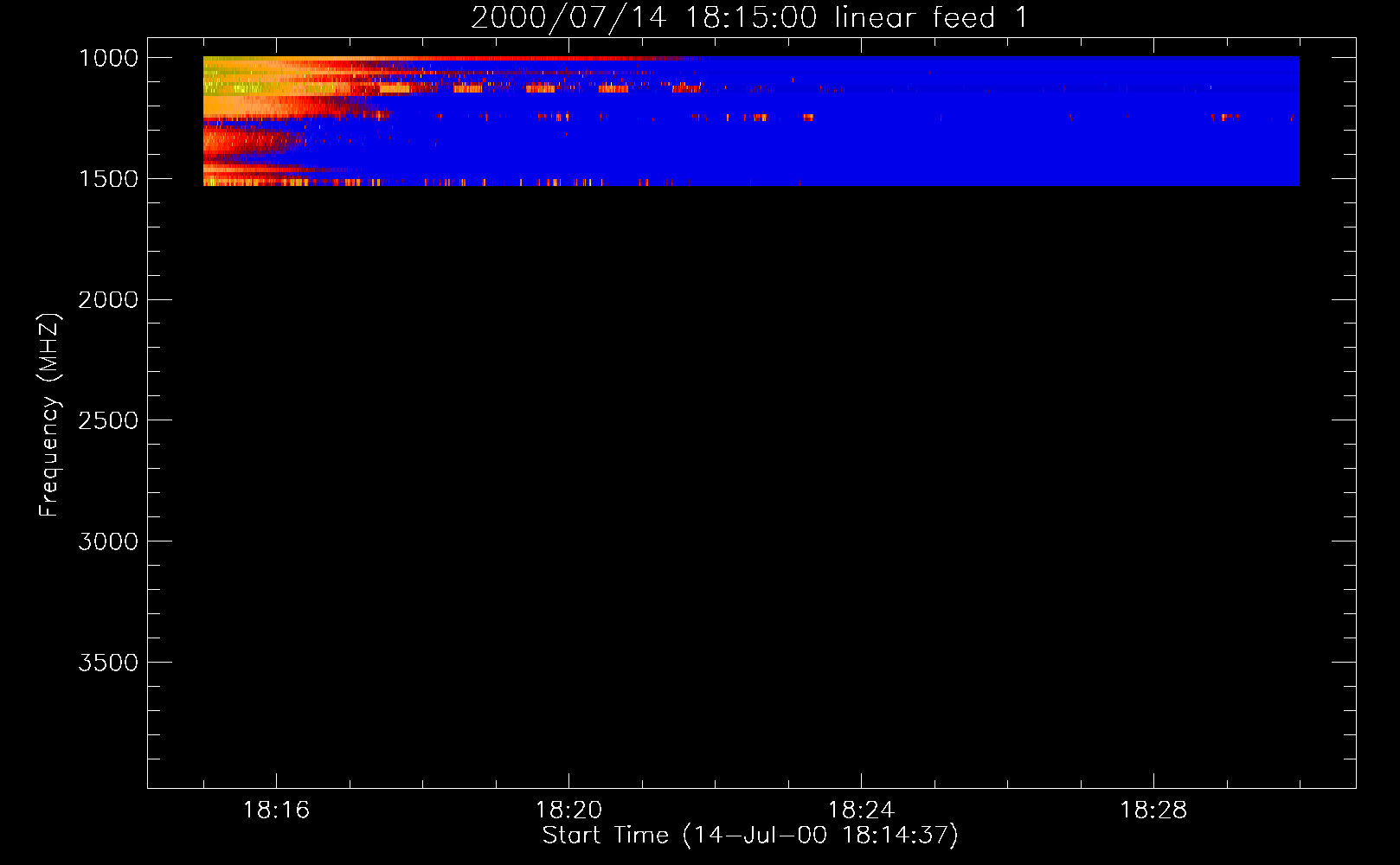Select the 3000 frequency axis label
The image size is (1400, 865).
click(108, 541)
